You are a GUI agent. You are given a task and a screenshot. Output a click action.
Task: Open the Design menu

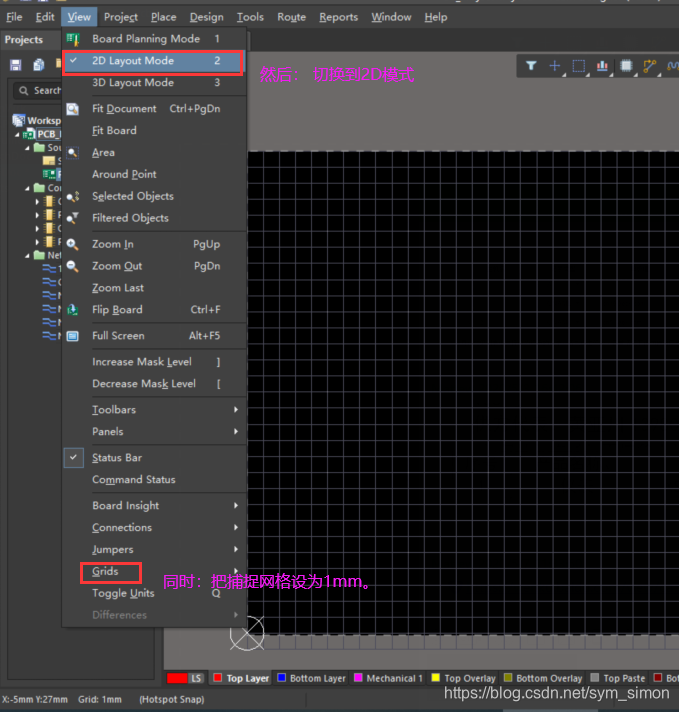(x=206, y=17)
